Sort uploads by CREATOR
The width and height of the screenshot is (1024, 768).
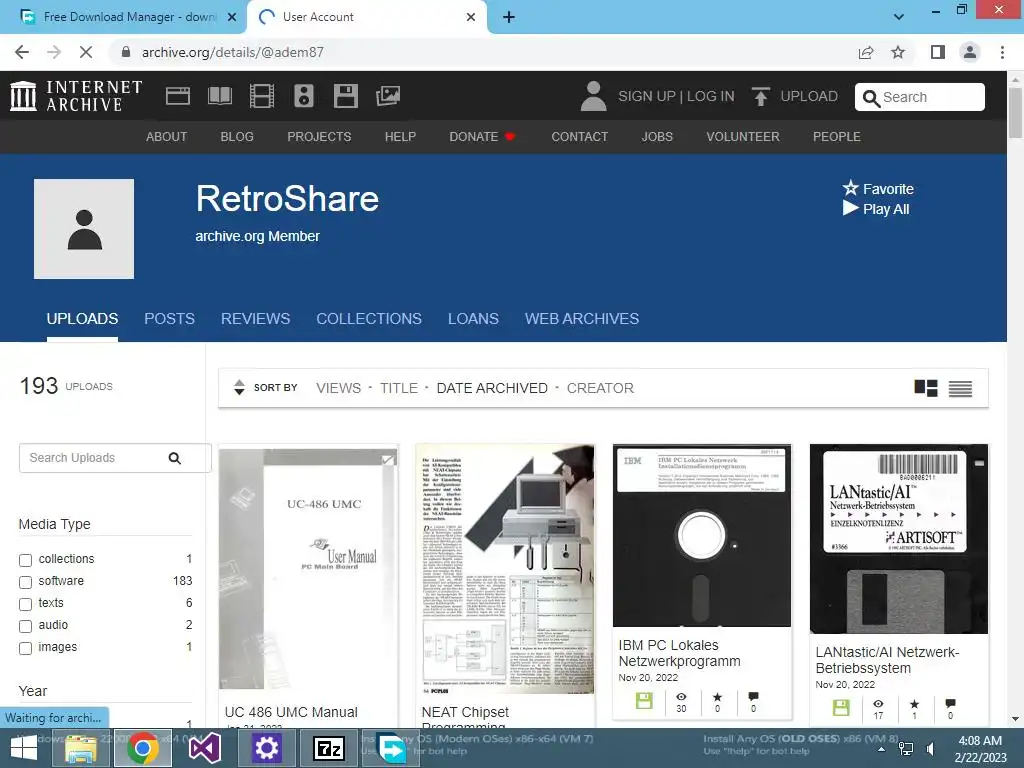pos(600,388)
